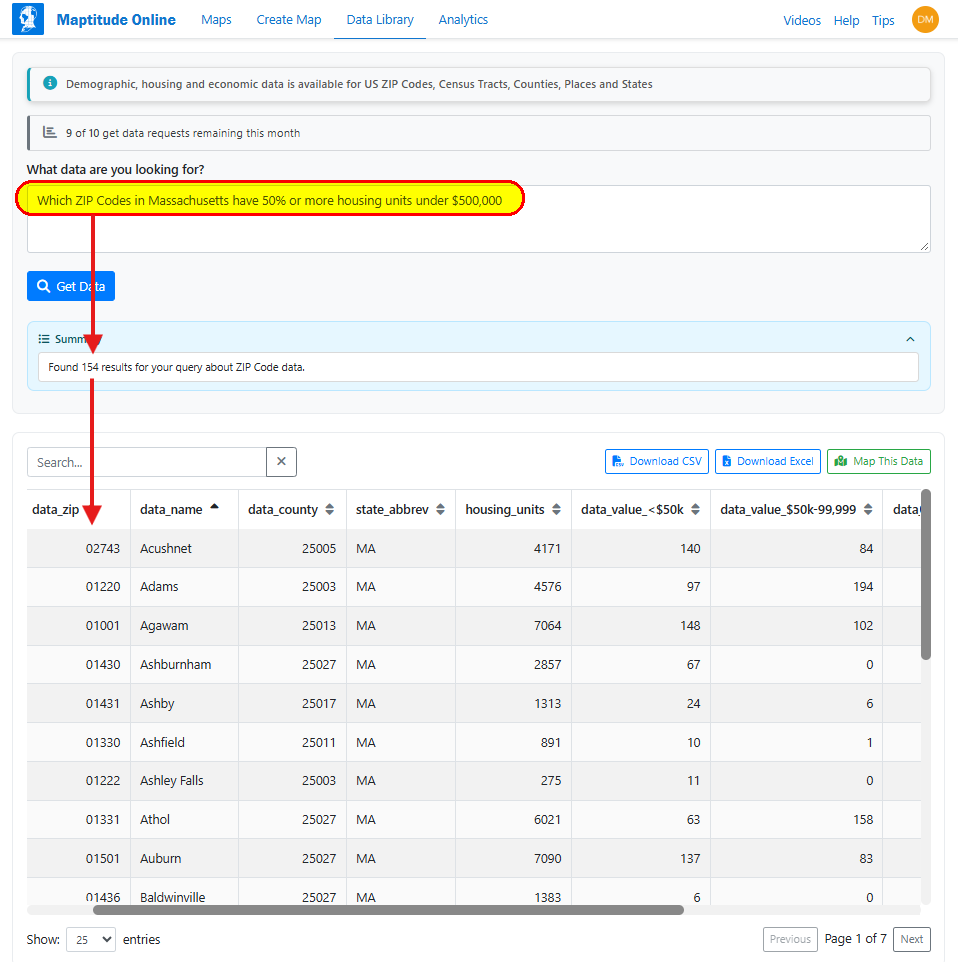Select the Data Library tab
Image resolution: width=958 pixels, height=962 pixels.
pyautogui.click(x=380, y=20)
